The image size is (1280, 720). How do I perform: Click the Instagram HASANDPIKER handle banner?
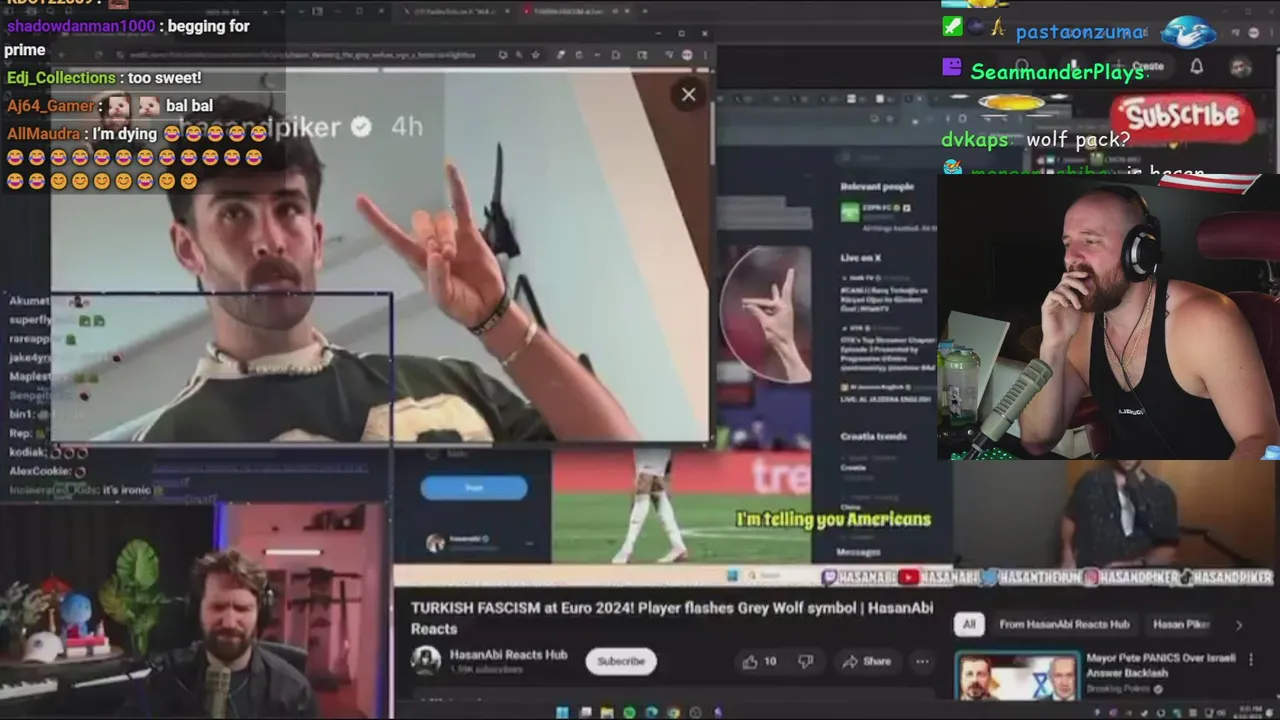(x=1130, y=577)
